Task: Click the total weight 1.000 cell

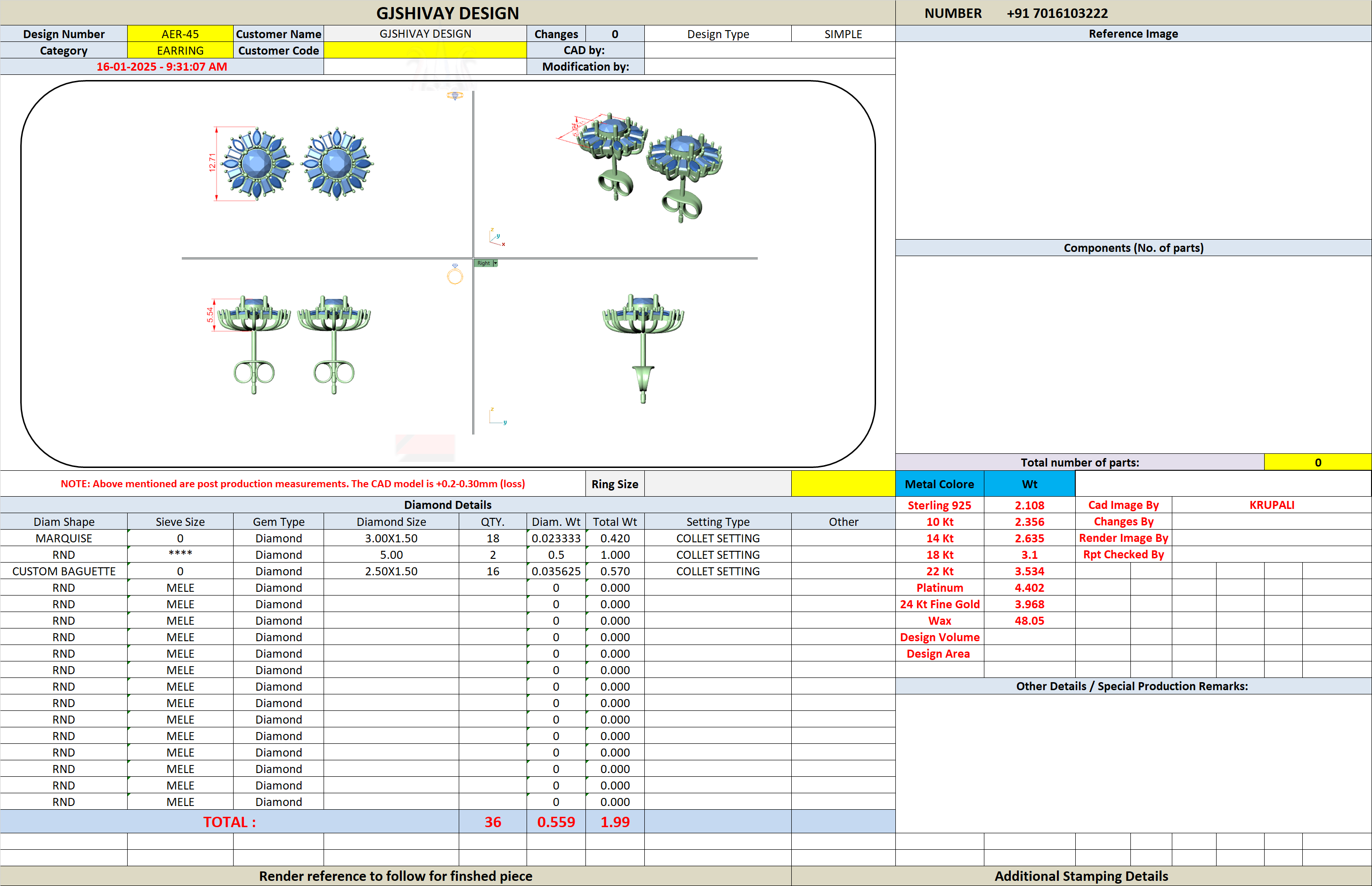Action: point(615,555)
